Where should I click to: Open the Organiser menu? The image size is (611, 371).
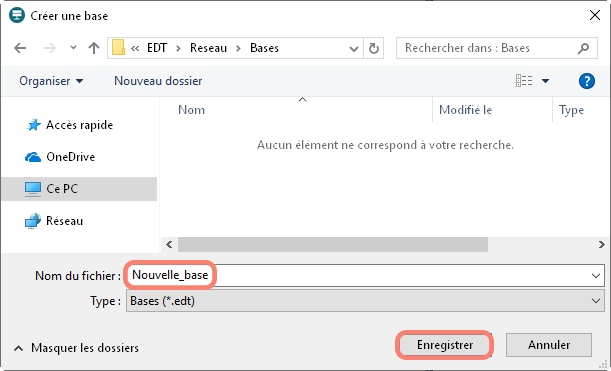tap(51, 81)
